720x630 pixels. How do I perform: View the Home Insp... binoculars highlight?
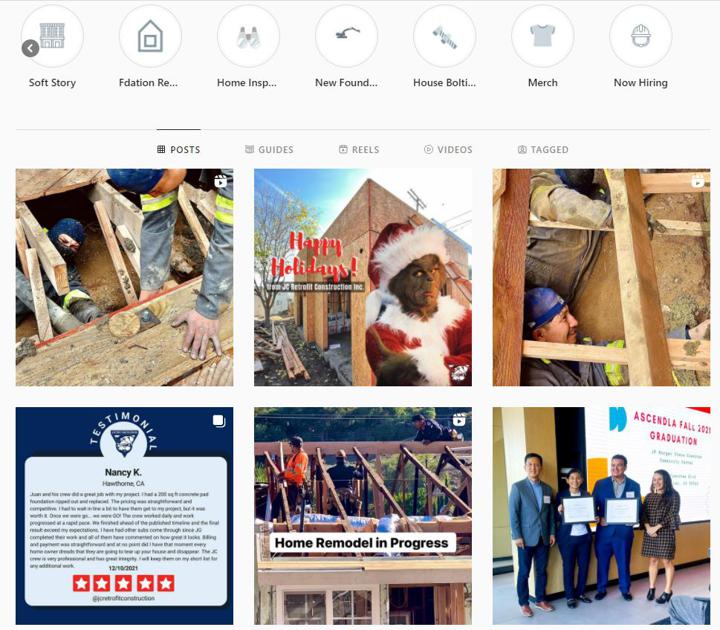click(x=248, y=36)
